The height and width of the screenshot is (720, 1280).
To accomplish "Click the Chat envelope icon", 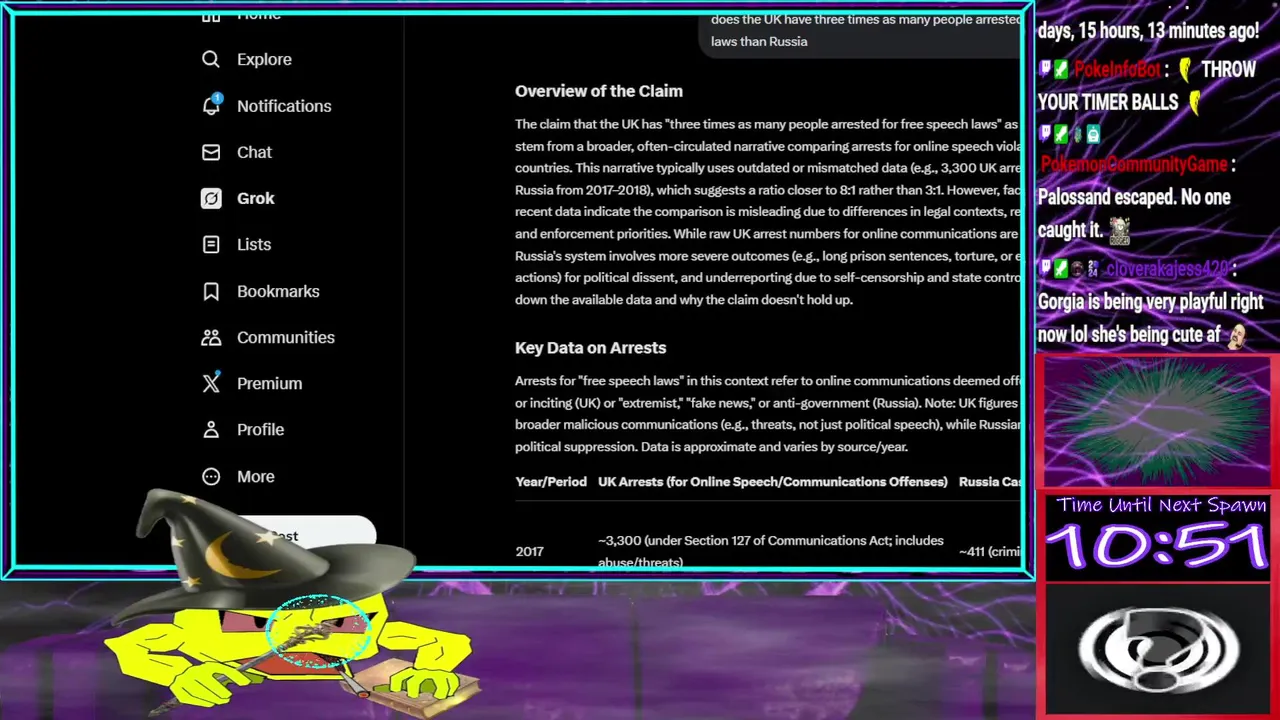I will pos(211,152).
